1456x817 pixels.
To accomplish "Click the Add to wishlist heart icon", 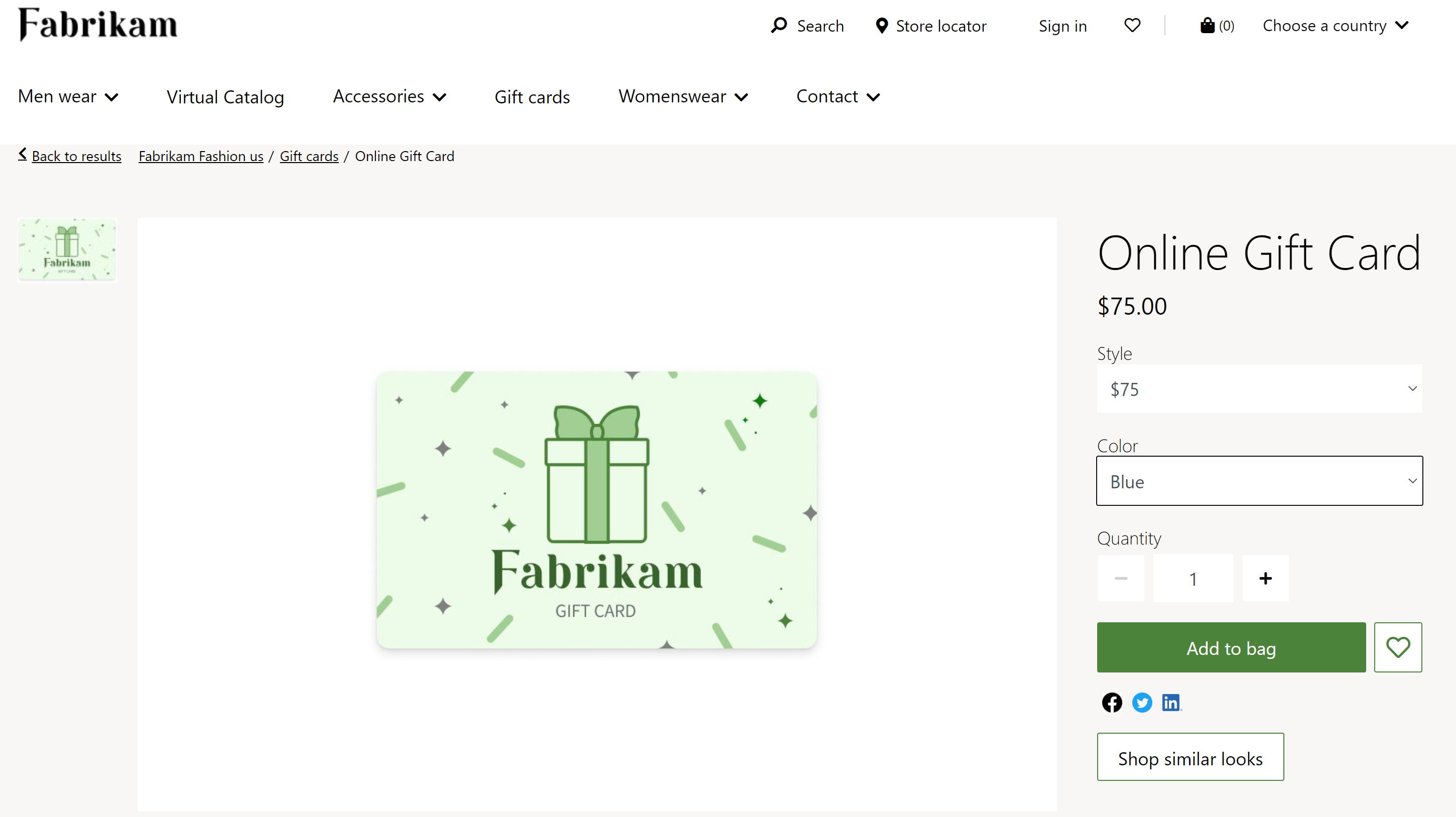I will [1398, 647].
